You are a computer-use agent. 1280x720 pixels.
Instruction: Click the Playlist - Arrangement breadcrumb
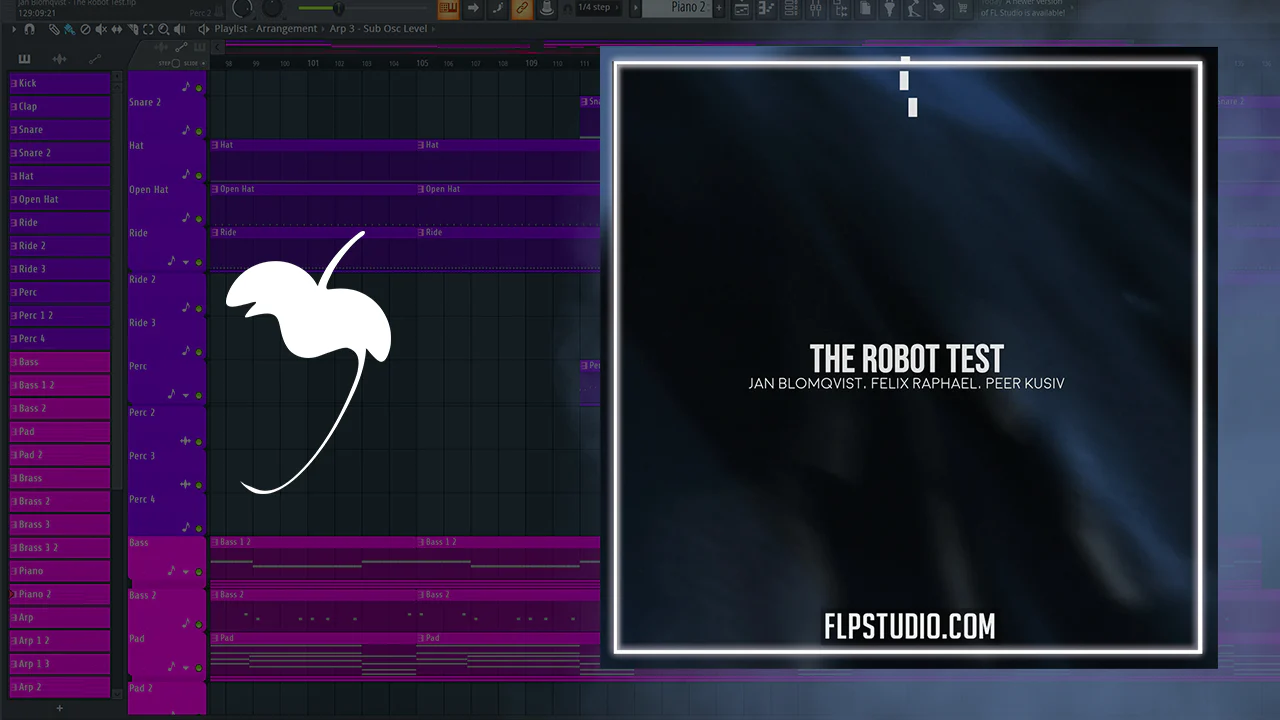click(x=265, y=29)
